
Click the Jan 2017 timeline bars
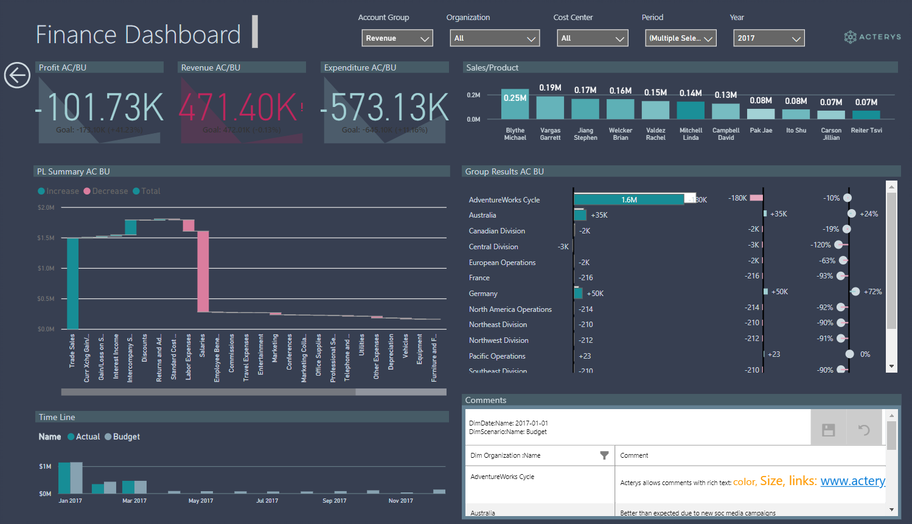click(x=70, y=478)
